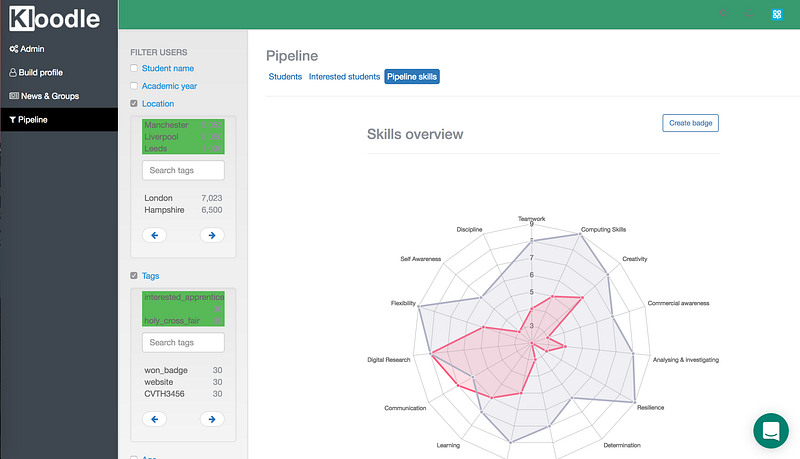Screen dimensions: 800x459
Task: Go to previous page of Tags list
Action: (156, 418)
